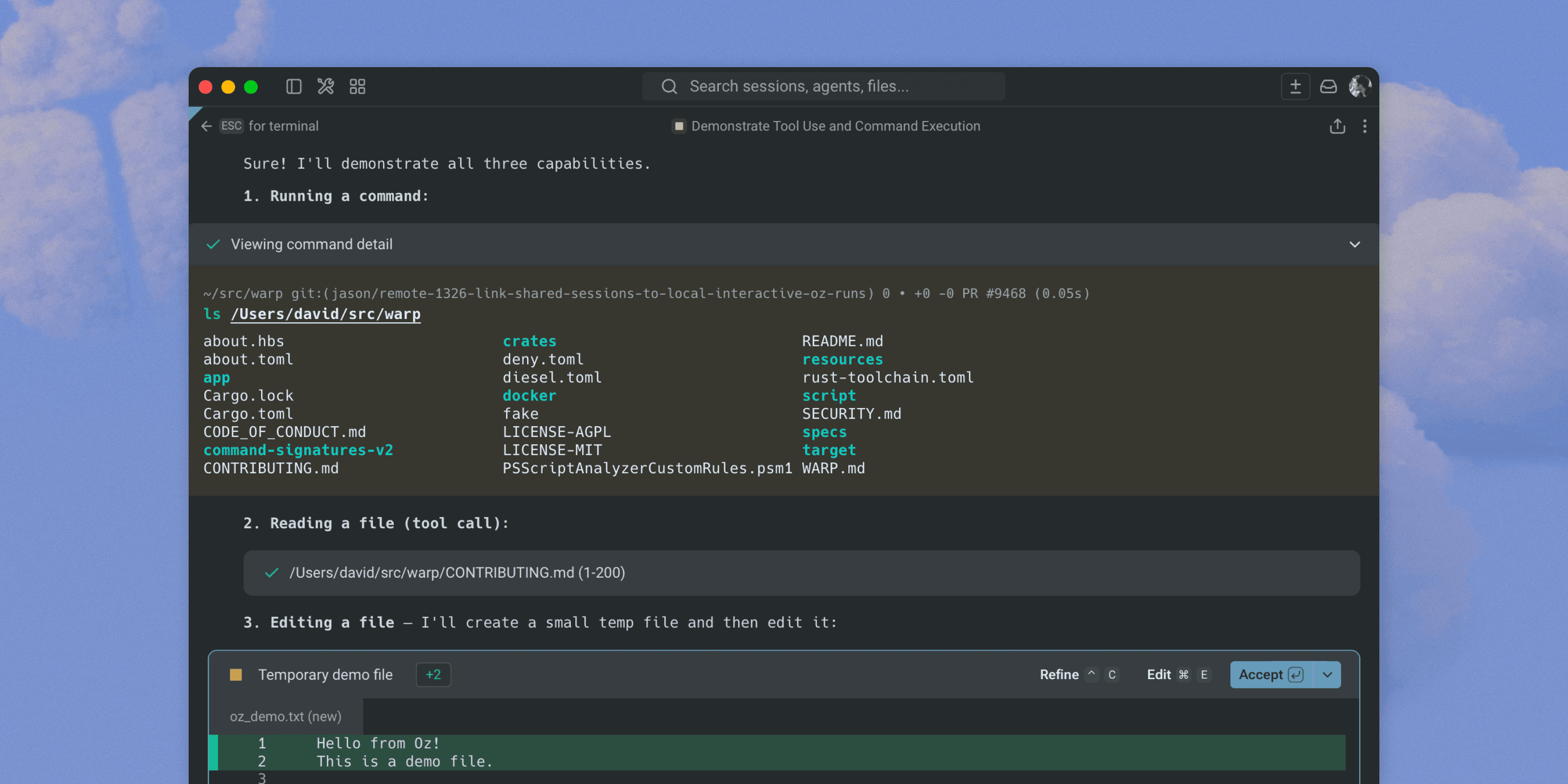Click the profile avatar
Image resolution: width=1568 pixels, height=784 pixels.
click(1360, 86)
